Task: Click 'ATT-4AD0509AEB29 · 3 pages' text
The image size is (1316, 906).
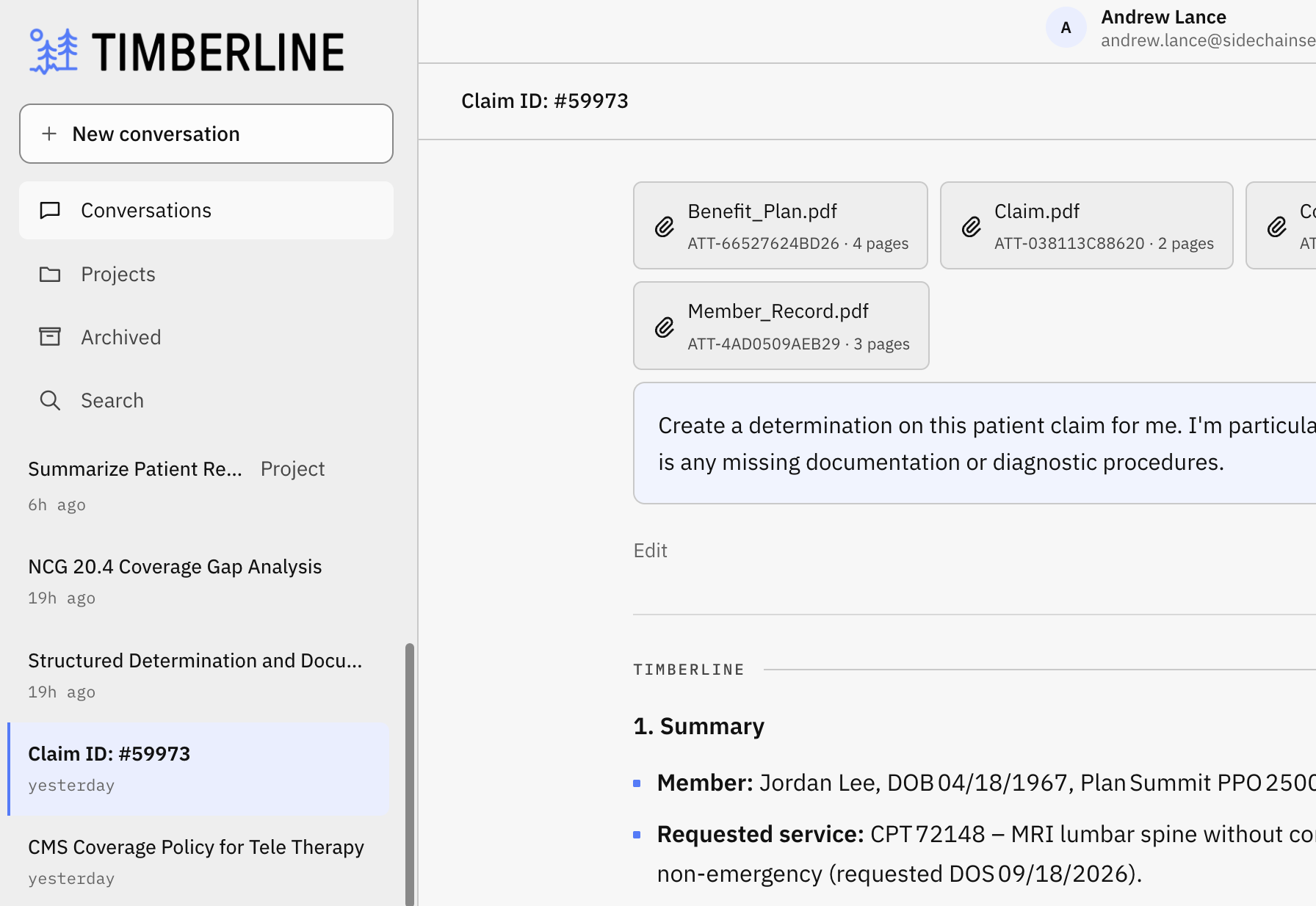Action: (x=798, y=344)
